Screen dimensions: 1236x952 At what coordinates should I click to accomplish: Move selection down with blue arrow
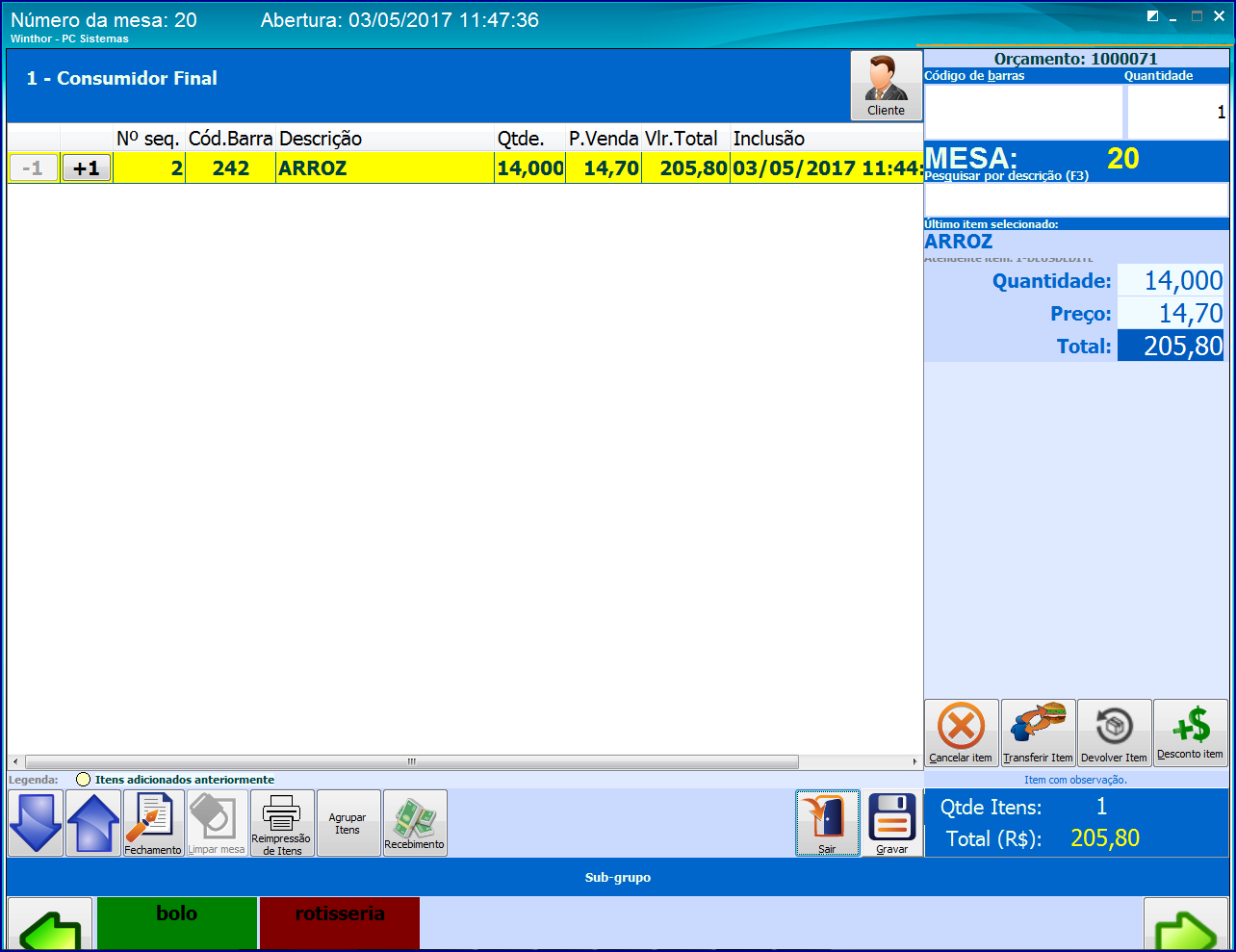36,823
